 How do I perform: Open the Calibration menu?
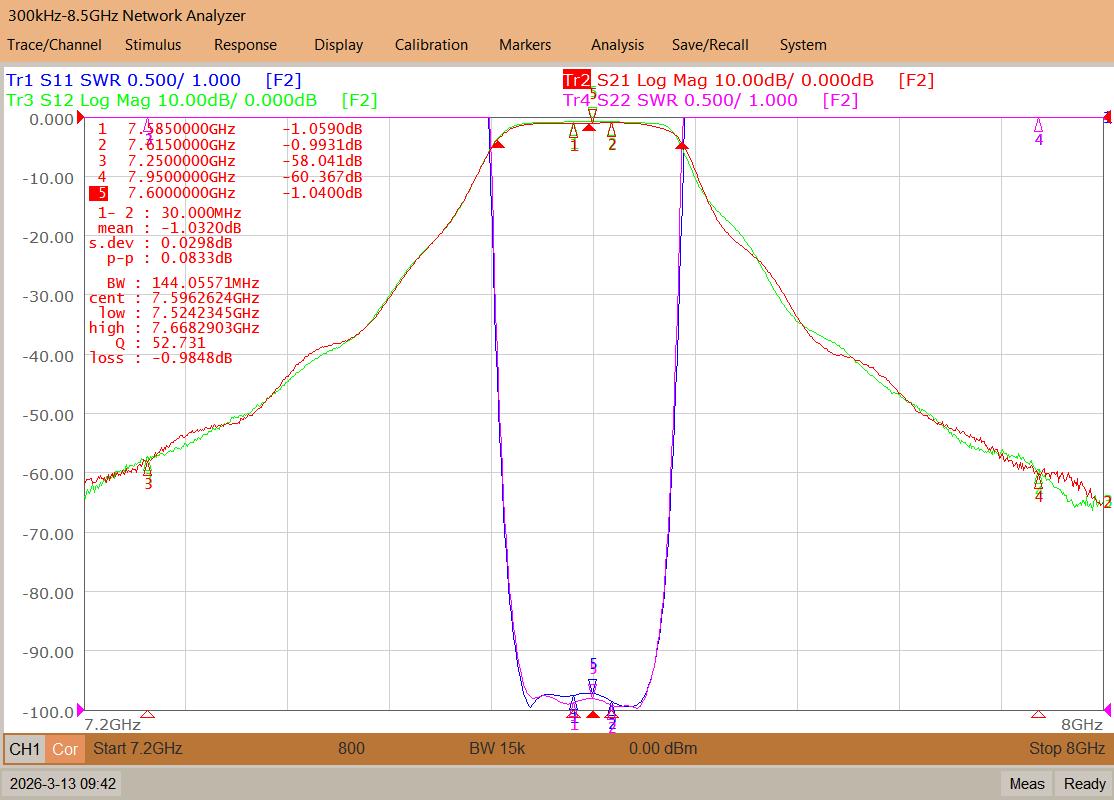pyautogui.click(x=431, y=45)
